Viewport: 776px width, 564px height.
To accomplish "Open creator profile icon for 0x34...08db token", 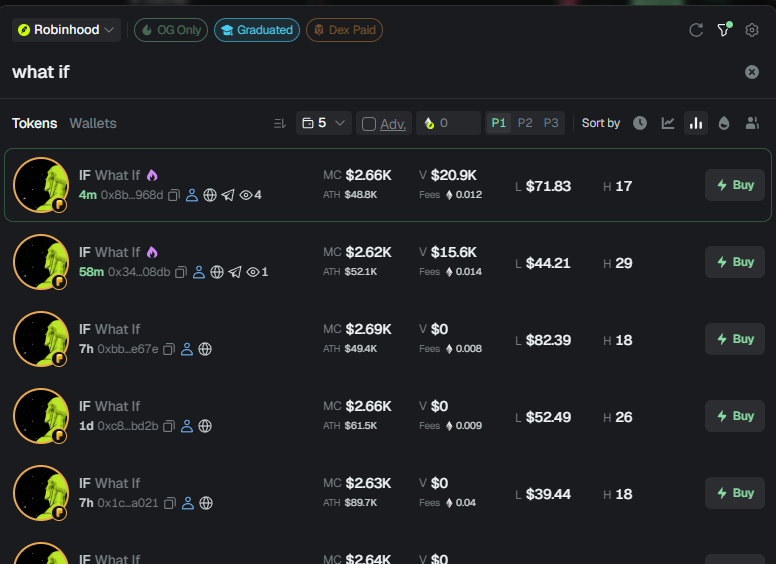I will 199,272.
